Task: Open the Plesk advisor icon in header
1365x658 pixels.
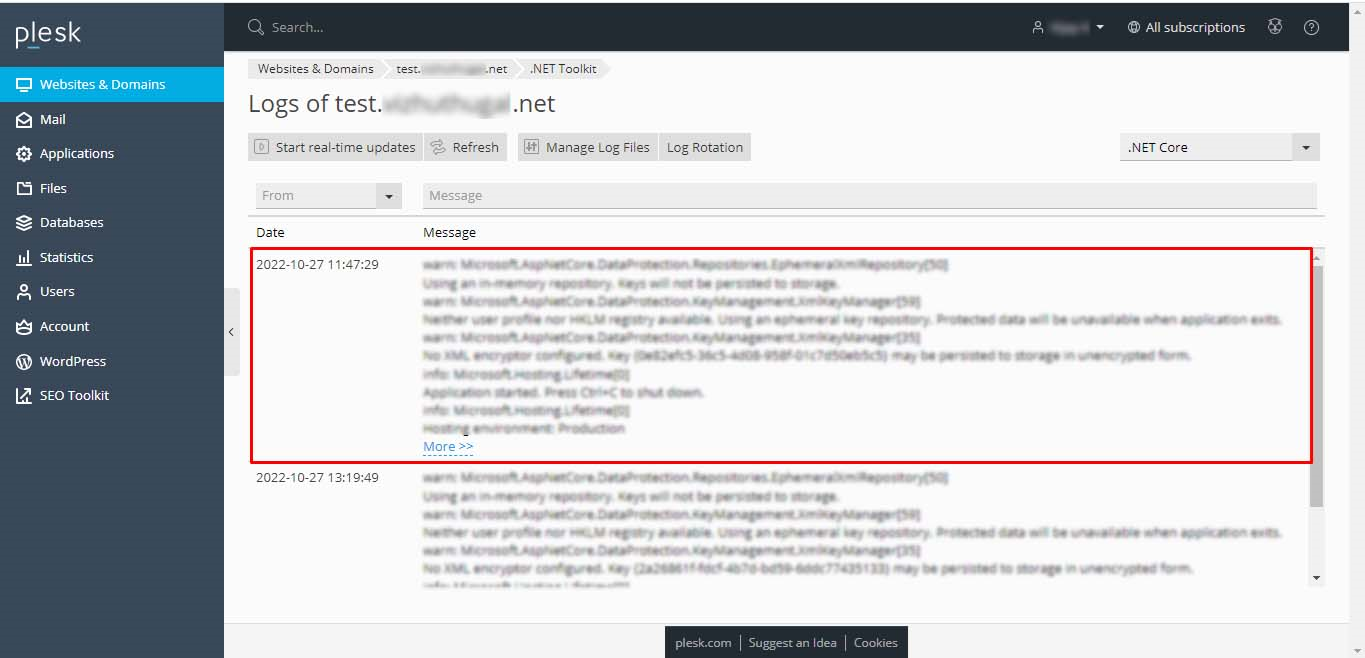Action: click(x=1275, y=27)
